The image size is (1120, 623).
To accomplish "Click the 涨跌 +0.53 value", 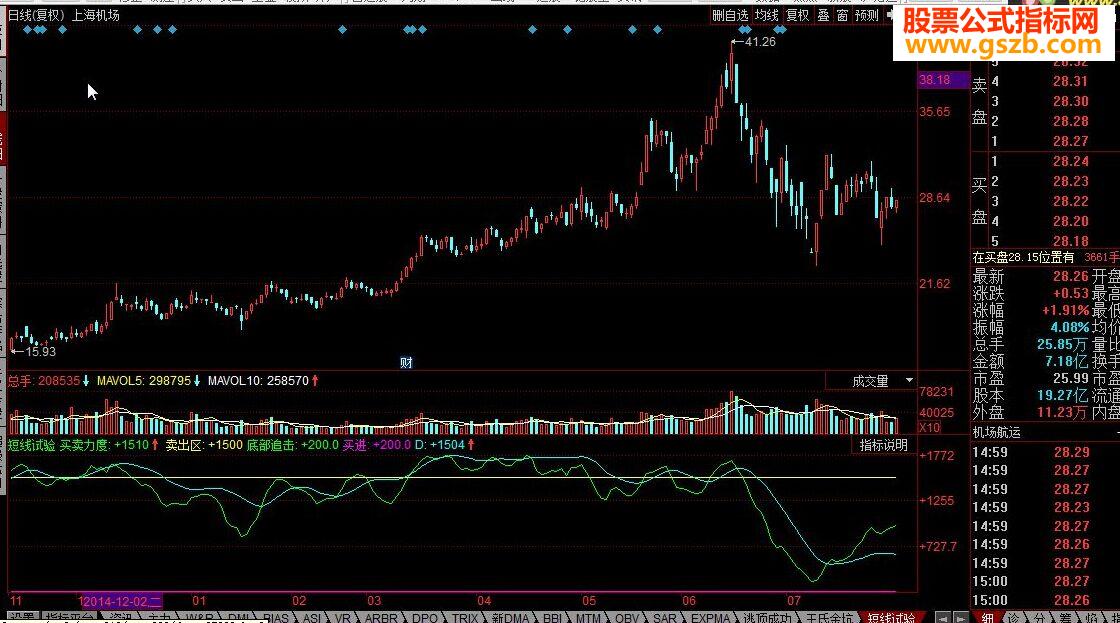I will [1071, 294].
